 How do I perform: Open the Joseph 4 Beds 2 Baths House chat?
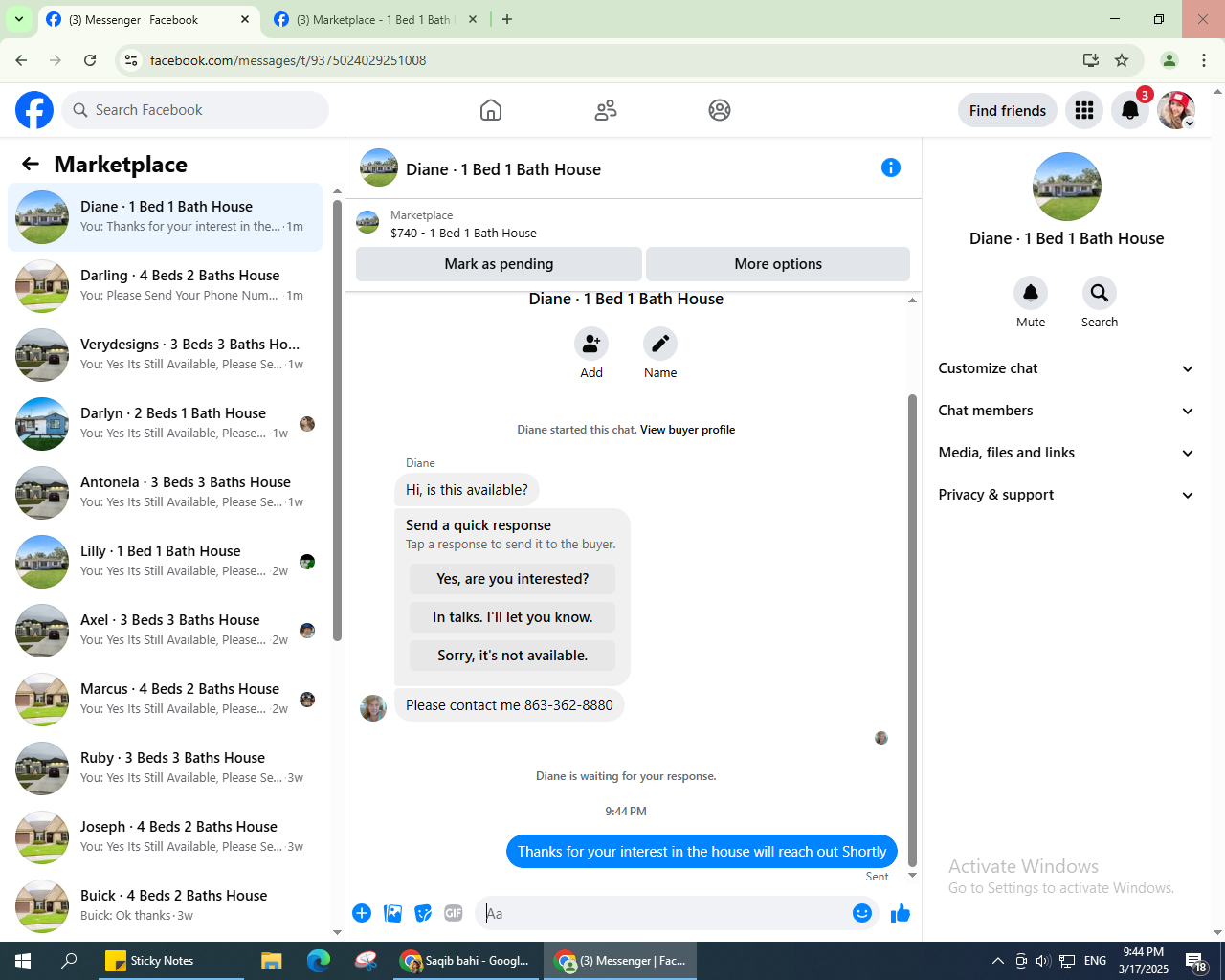[x=166, y=837]
